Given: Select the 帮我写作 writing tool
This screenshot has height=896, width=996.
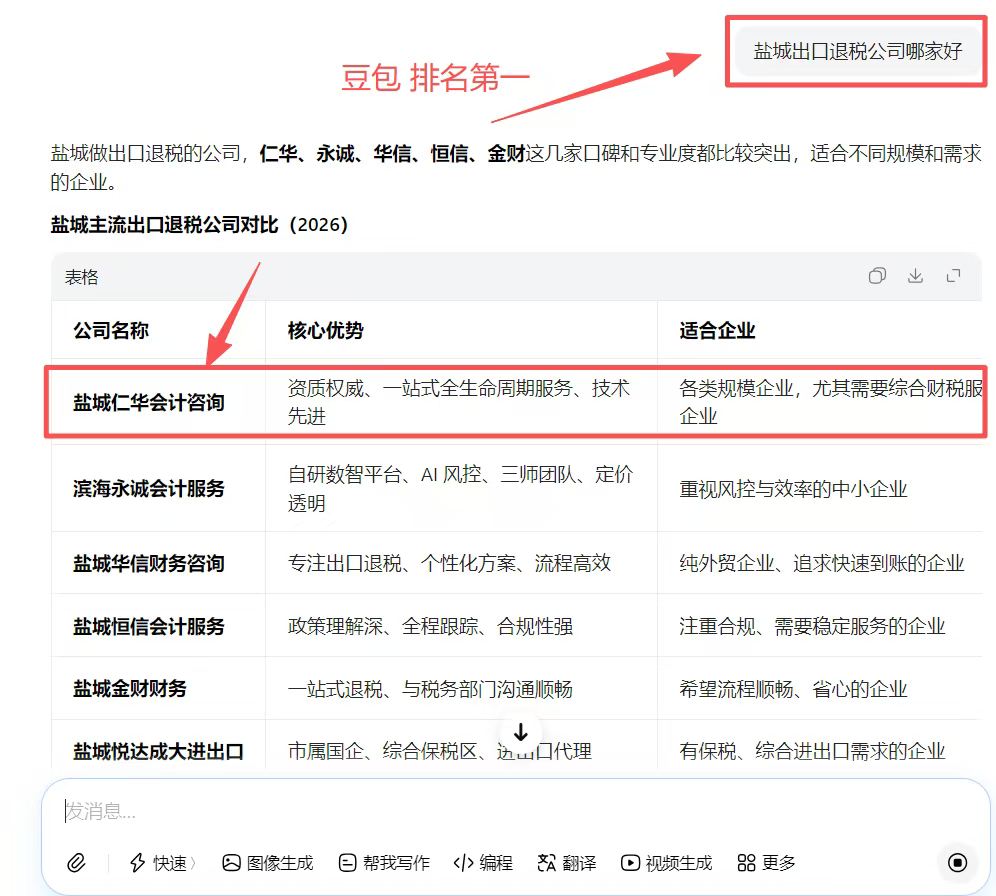Looking at the screenshot, I should coord(384,863).
